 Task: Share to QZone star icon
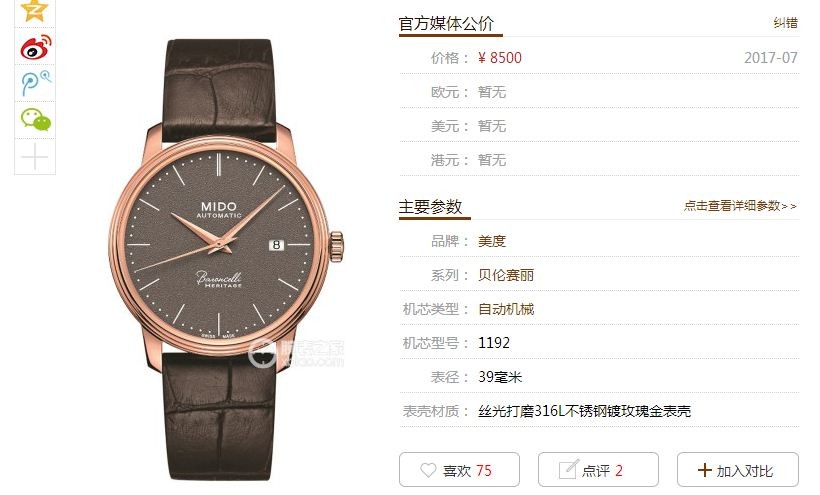(35, 10)
